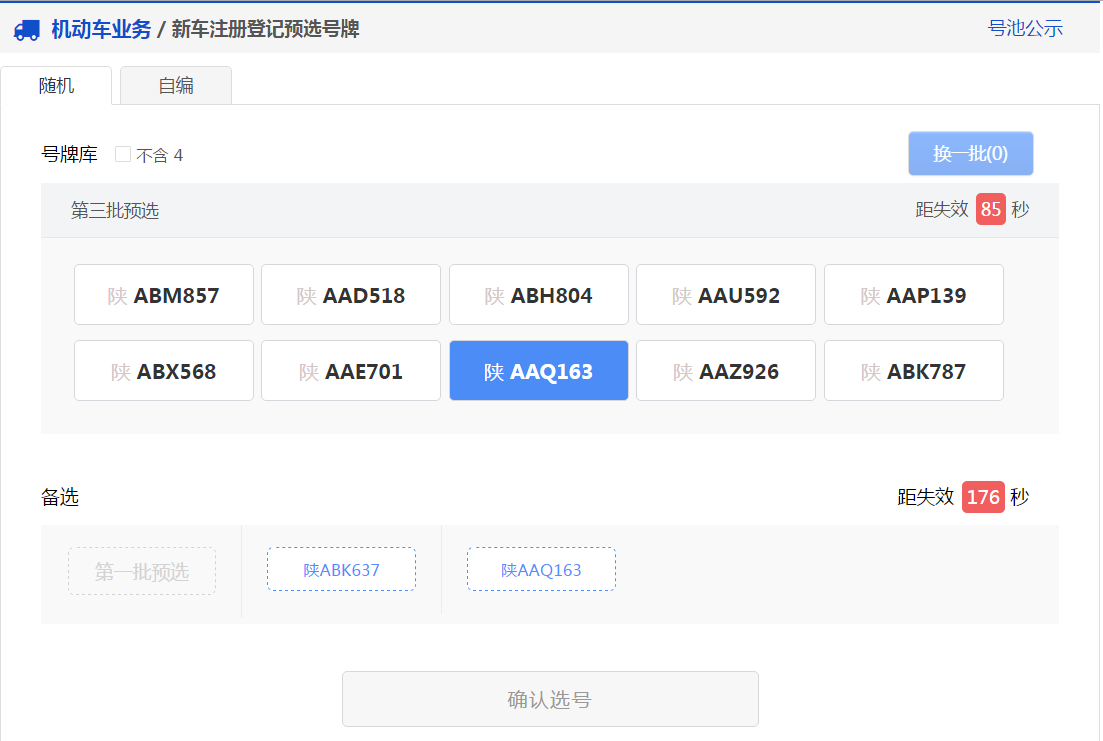Click the 85 seconds countdown badge
This screenshot has height=741, width=1103.
click(990, 209)
